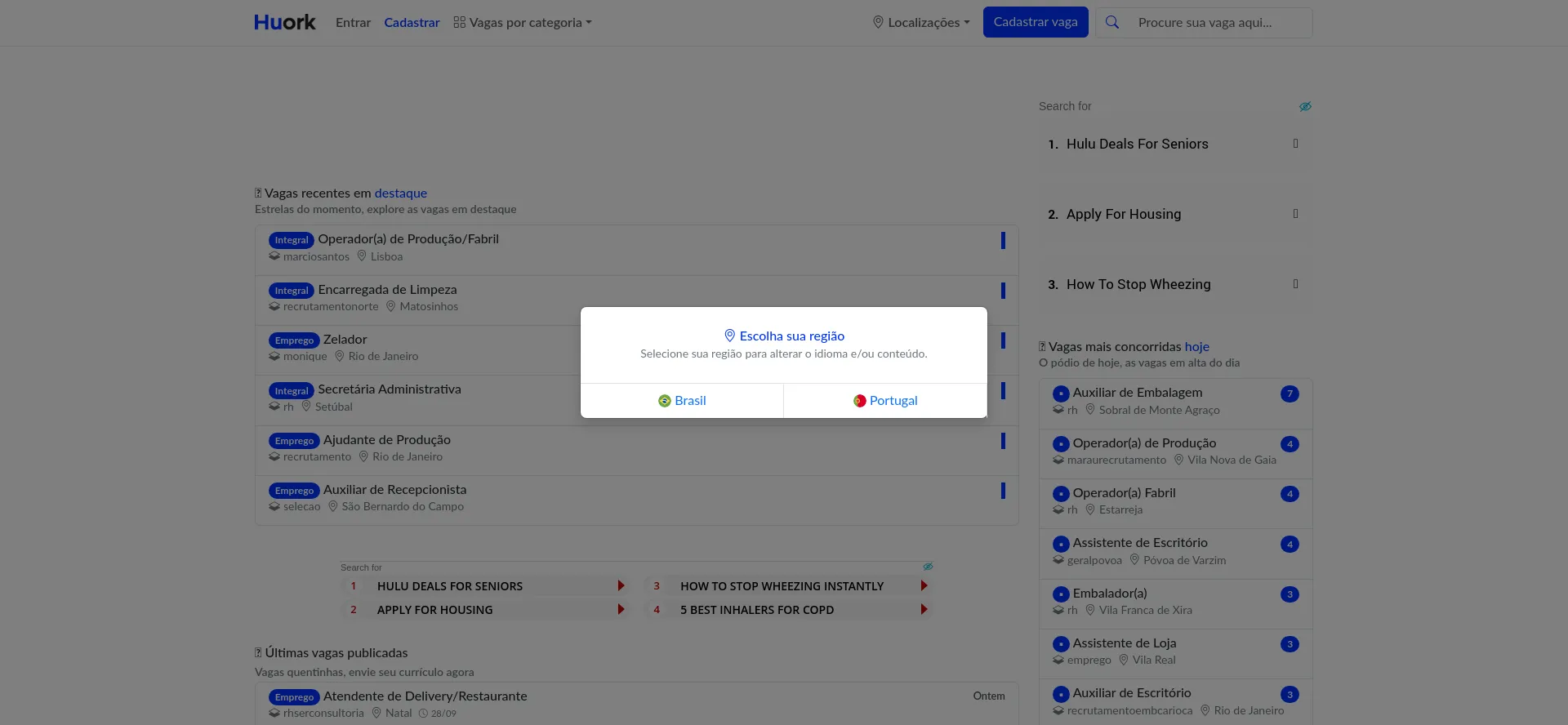Open the Assistente de Loja sidebar job
The image size is (1568, 725).
[x=1125, y=643]
